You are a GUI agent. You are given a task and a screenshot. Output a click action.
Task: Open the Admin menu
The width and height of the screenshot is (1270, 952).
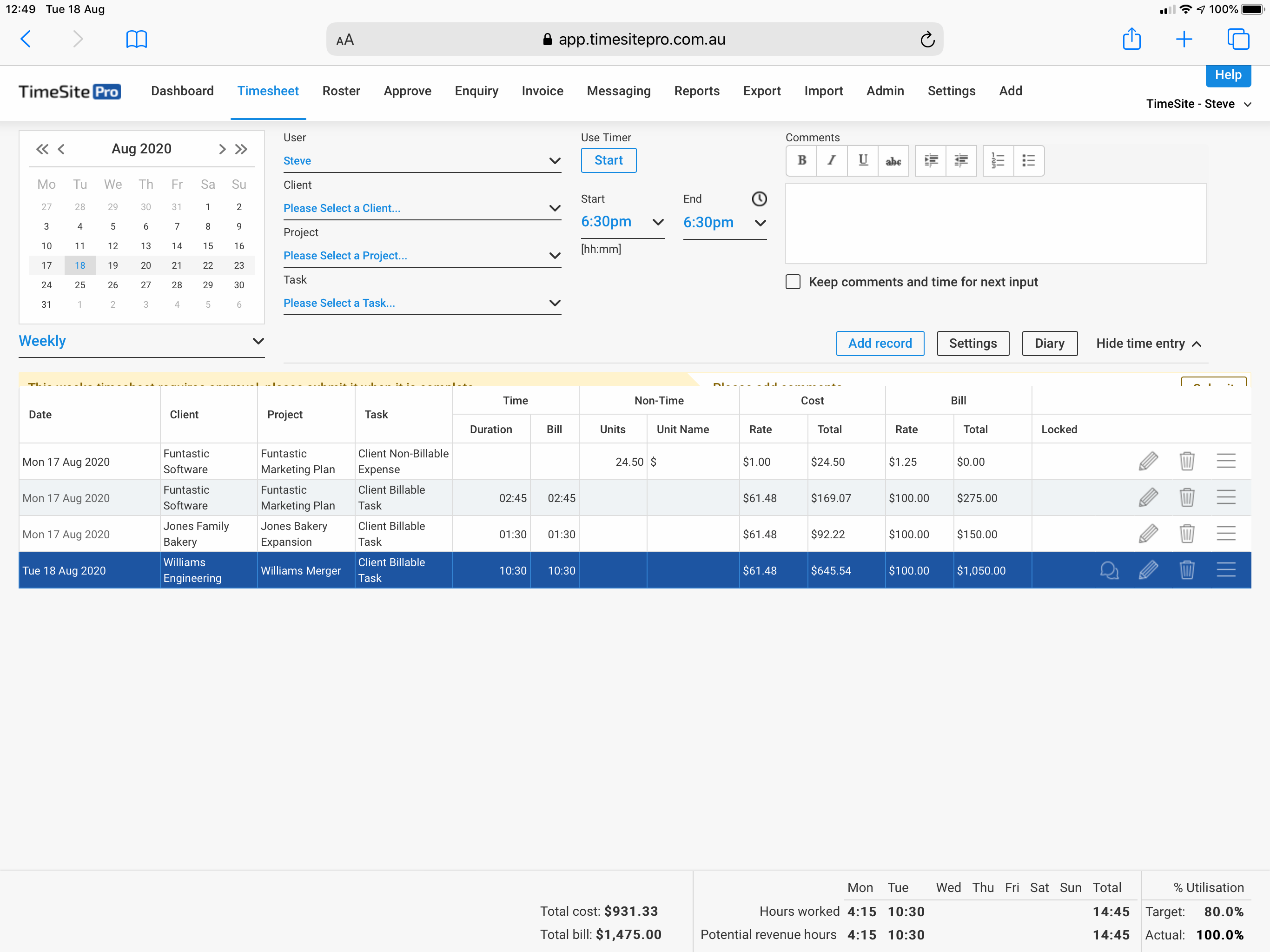pyautogui.click(x=885, y=91)
